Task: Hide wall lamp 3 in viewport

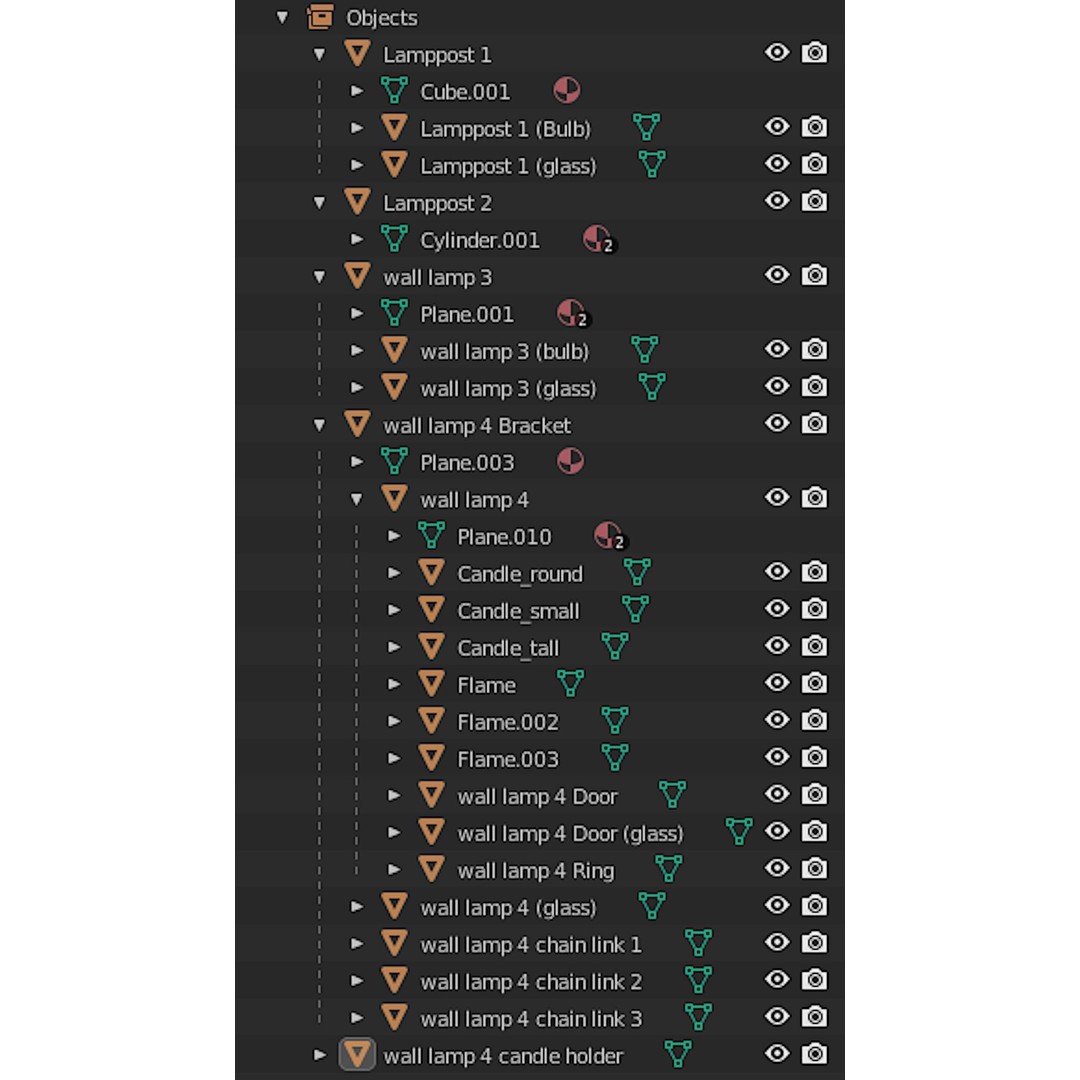Action: coord(777,276)
